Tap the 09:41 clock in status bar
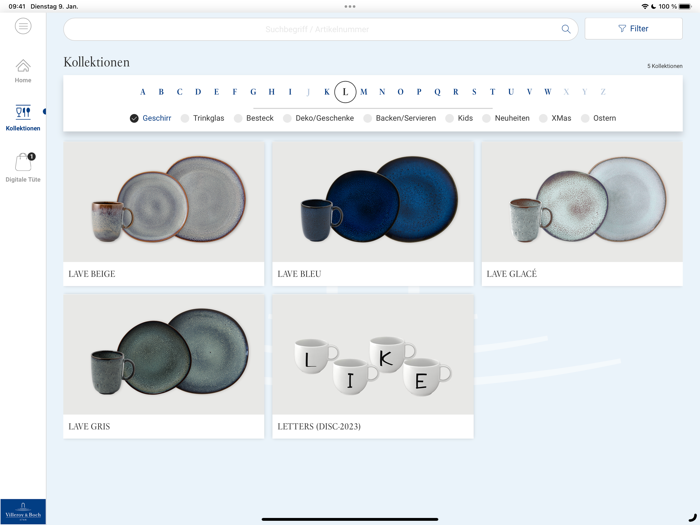Screen dimensions: 700x525 point(17,6)
